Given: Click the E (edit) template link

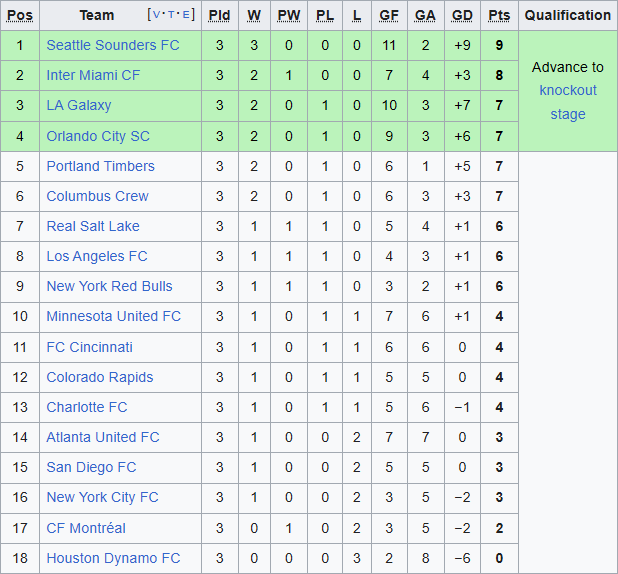Looking at the screenshot, I should pos(188,15).
